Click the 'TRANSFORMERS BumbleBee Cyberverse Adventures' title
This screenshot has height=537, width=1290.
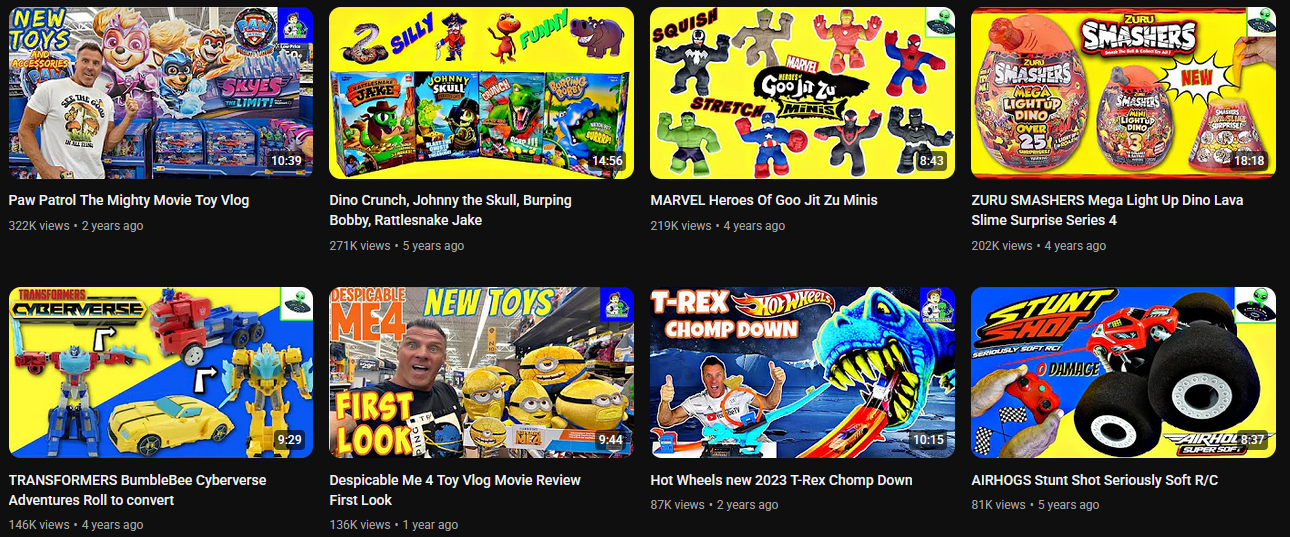pyautogui.click(x=138, y=490)
